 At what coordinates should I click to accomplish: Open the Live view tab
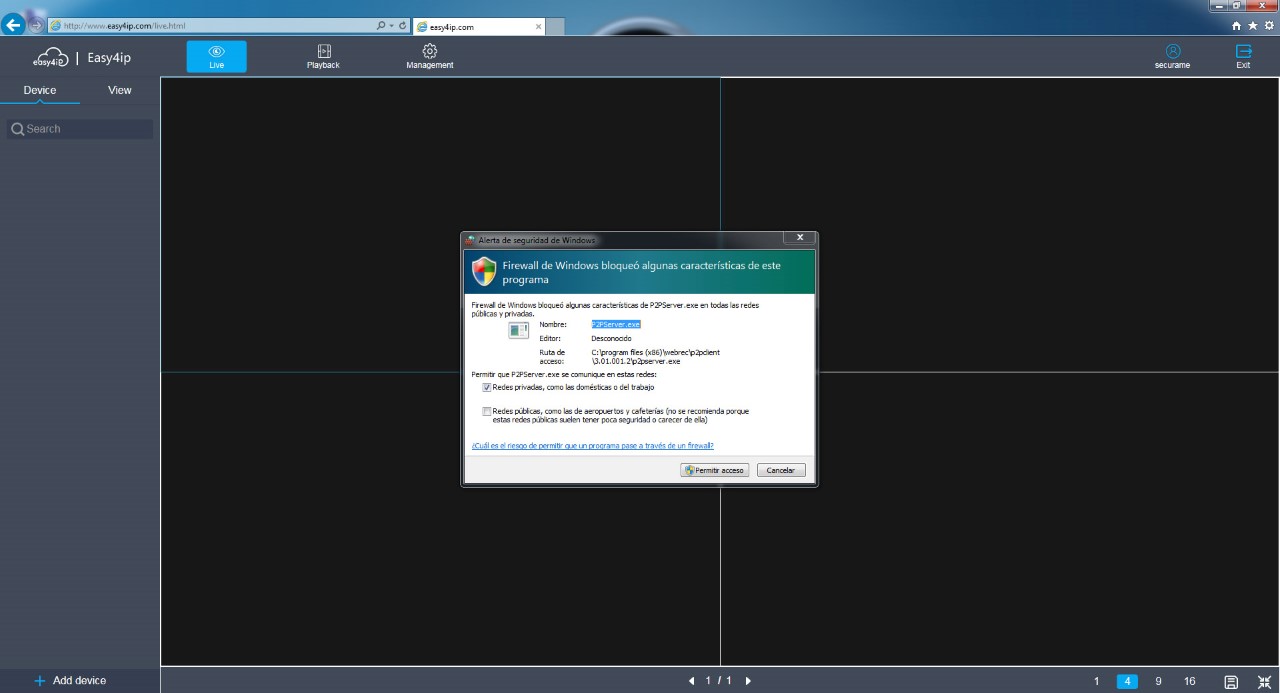(x=216, y=57)
